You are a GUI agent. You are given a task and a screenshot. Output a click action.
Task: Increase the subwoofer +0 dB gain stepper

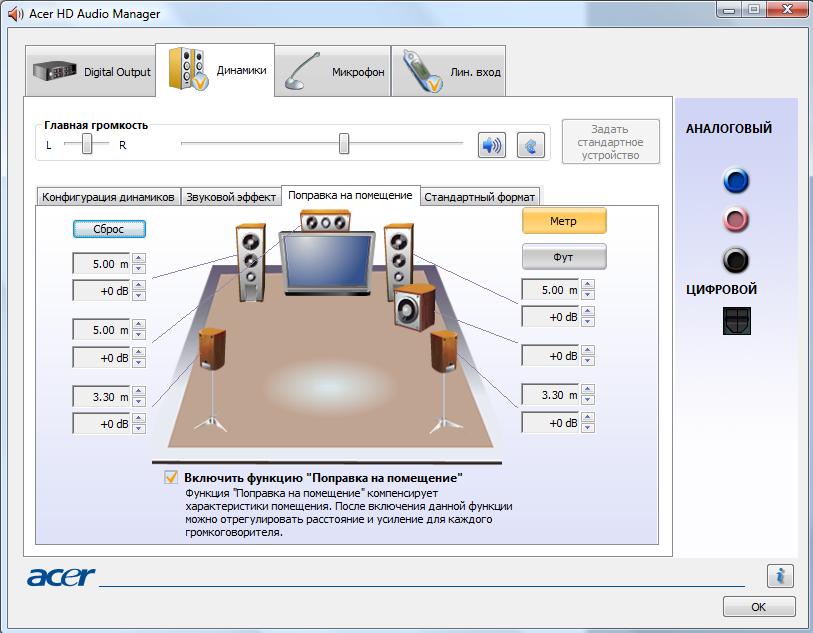click(x=587, y=350)
